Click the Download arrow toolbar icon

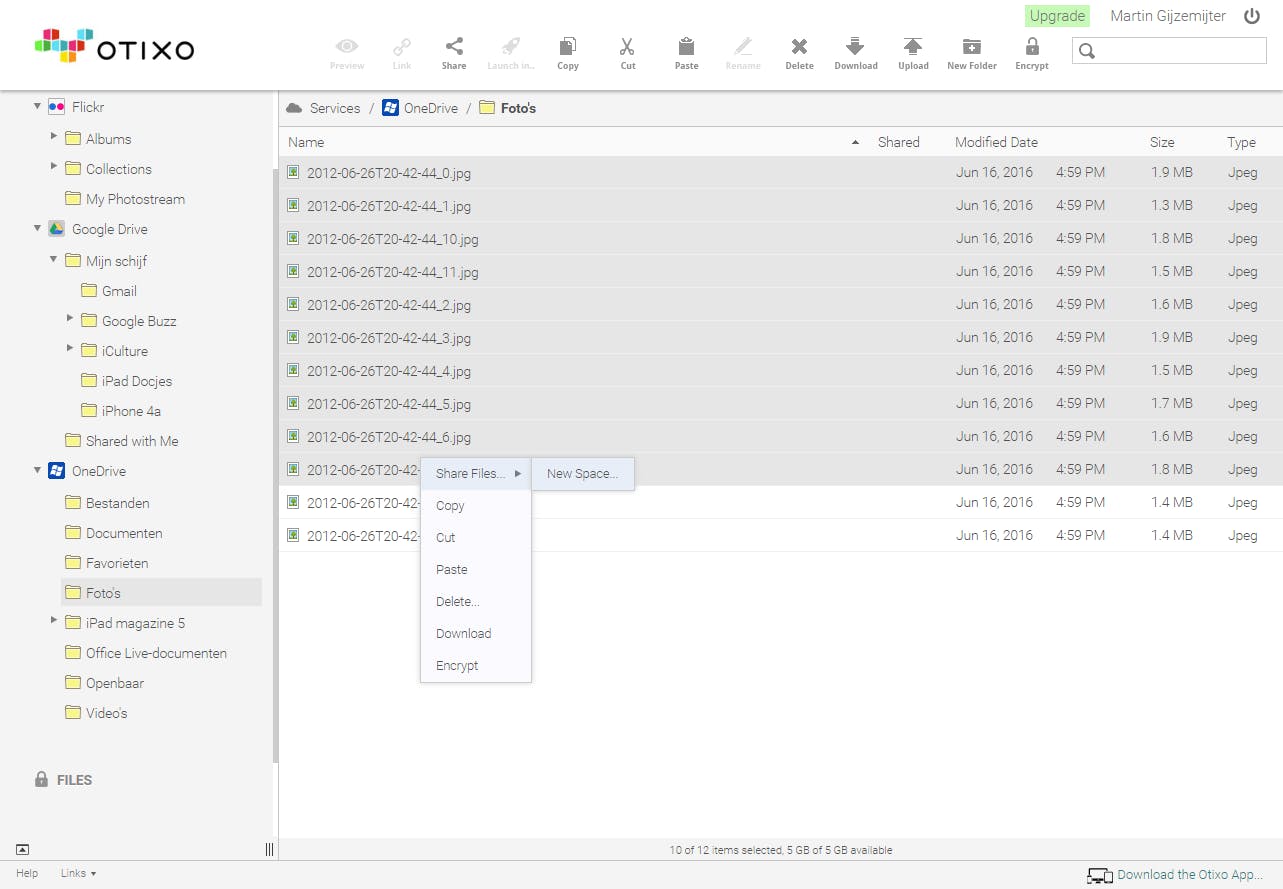pyautogui.click(x=855, y=46)
